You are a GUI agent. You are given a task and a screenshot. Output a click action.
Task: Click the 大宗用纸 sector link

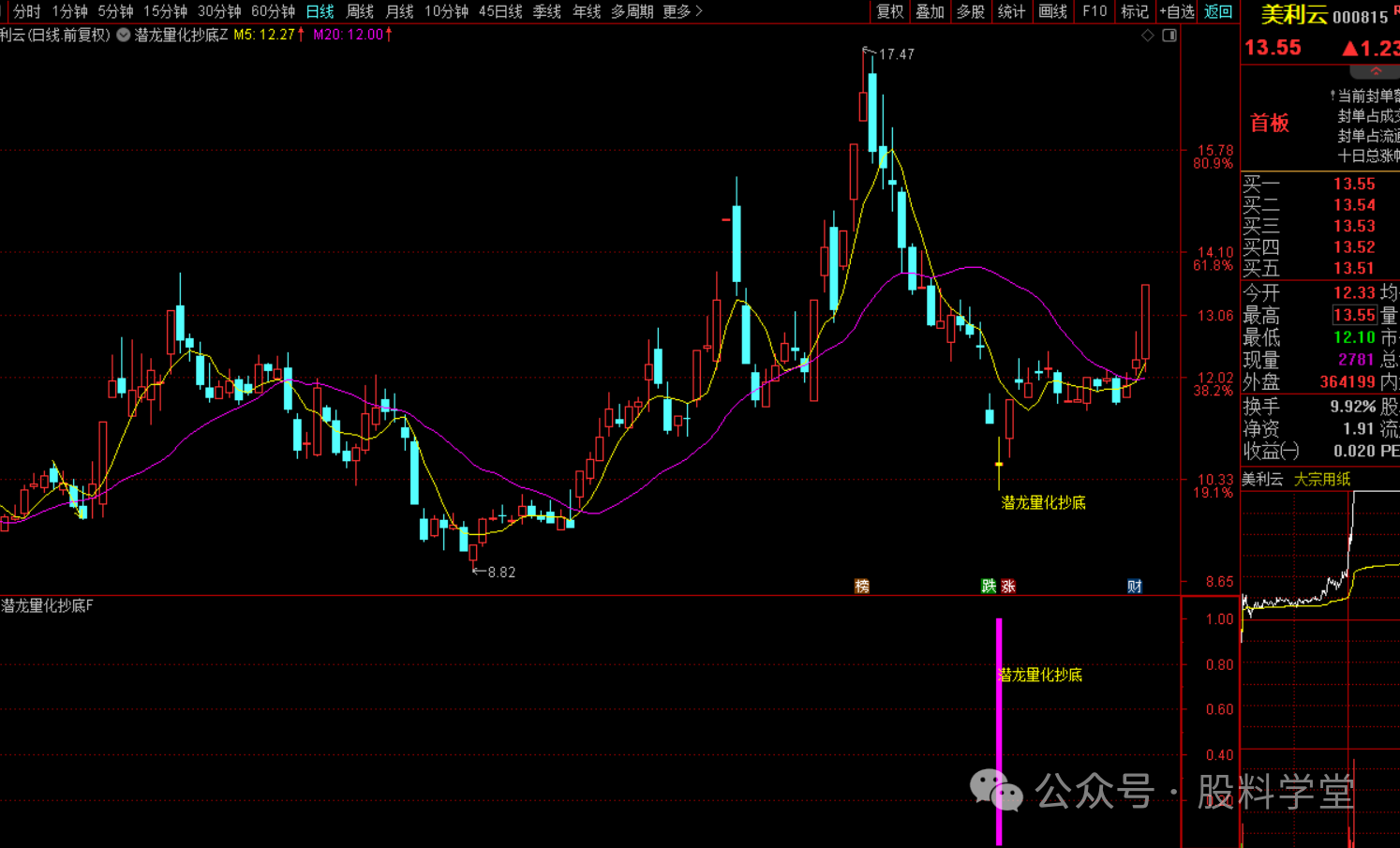tap(1322, 479)
